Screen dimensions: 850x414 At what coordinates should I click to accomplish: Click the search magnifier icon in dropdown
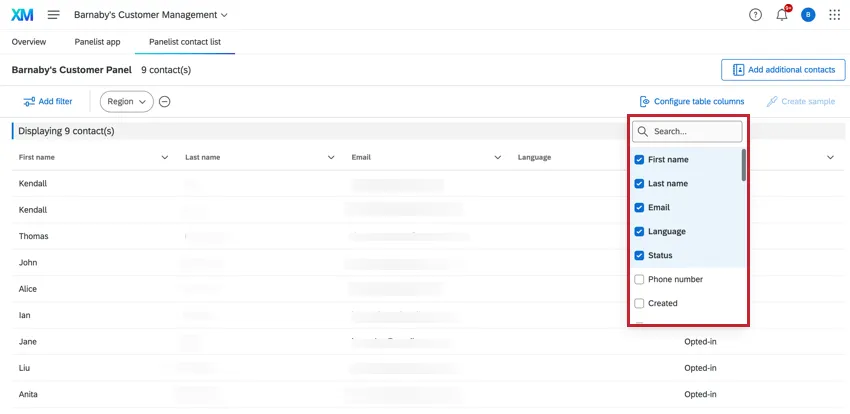pyautogui.click(x=643, y=131)
